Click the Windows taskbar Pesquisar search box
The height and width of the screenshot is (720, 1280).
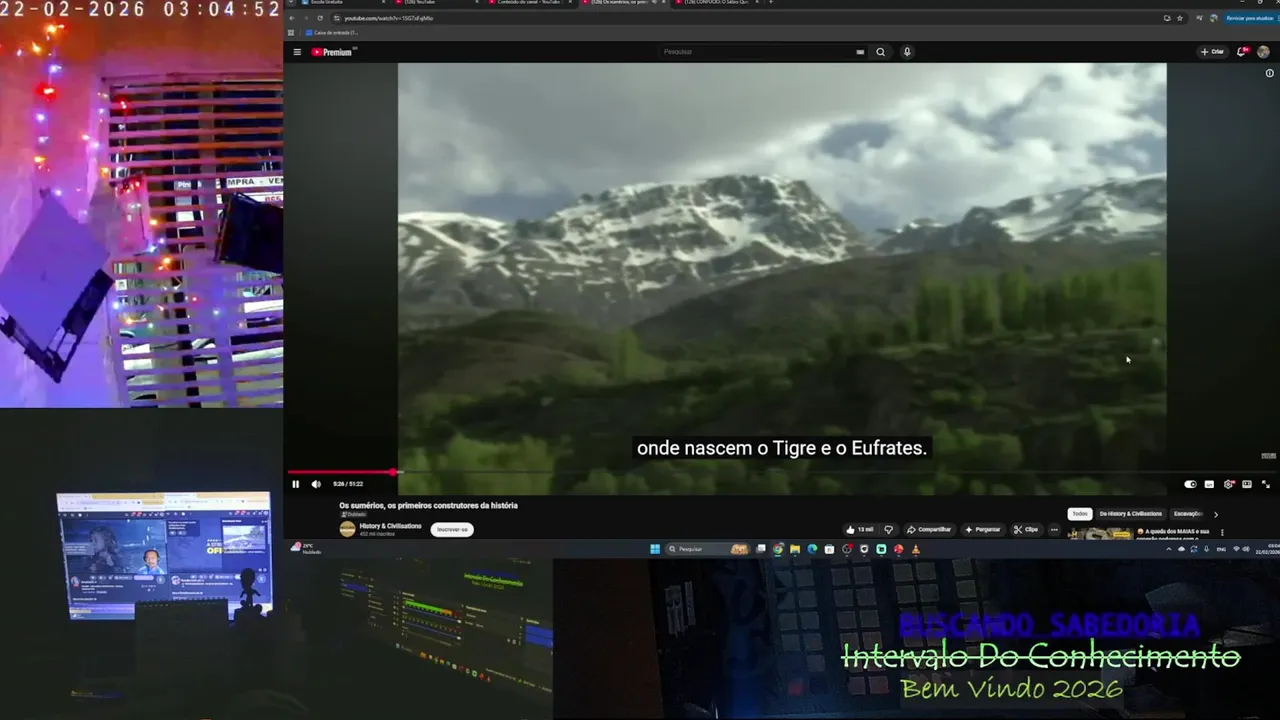coord(707,549)
